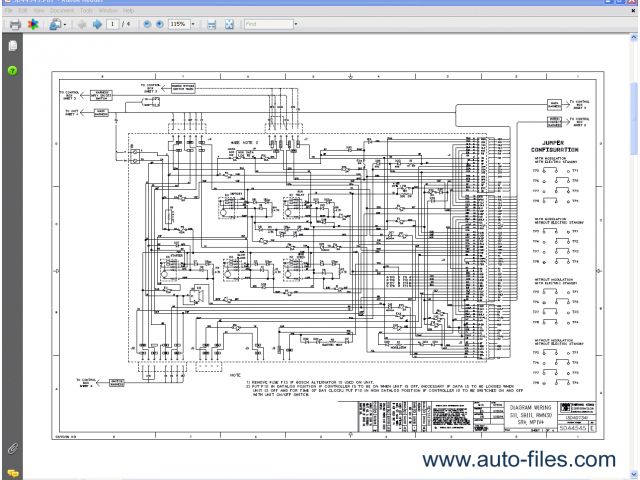The height and width of the screenshot is (480, 640).
Task: Click the vertical scrollbar down arrow
Action: [x=634, y=474]
